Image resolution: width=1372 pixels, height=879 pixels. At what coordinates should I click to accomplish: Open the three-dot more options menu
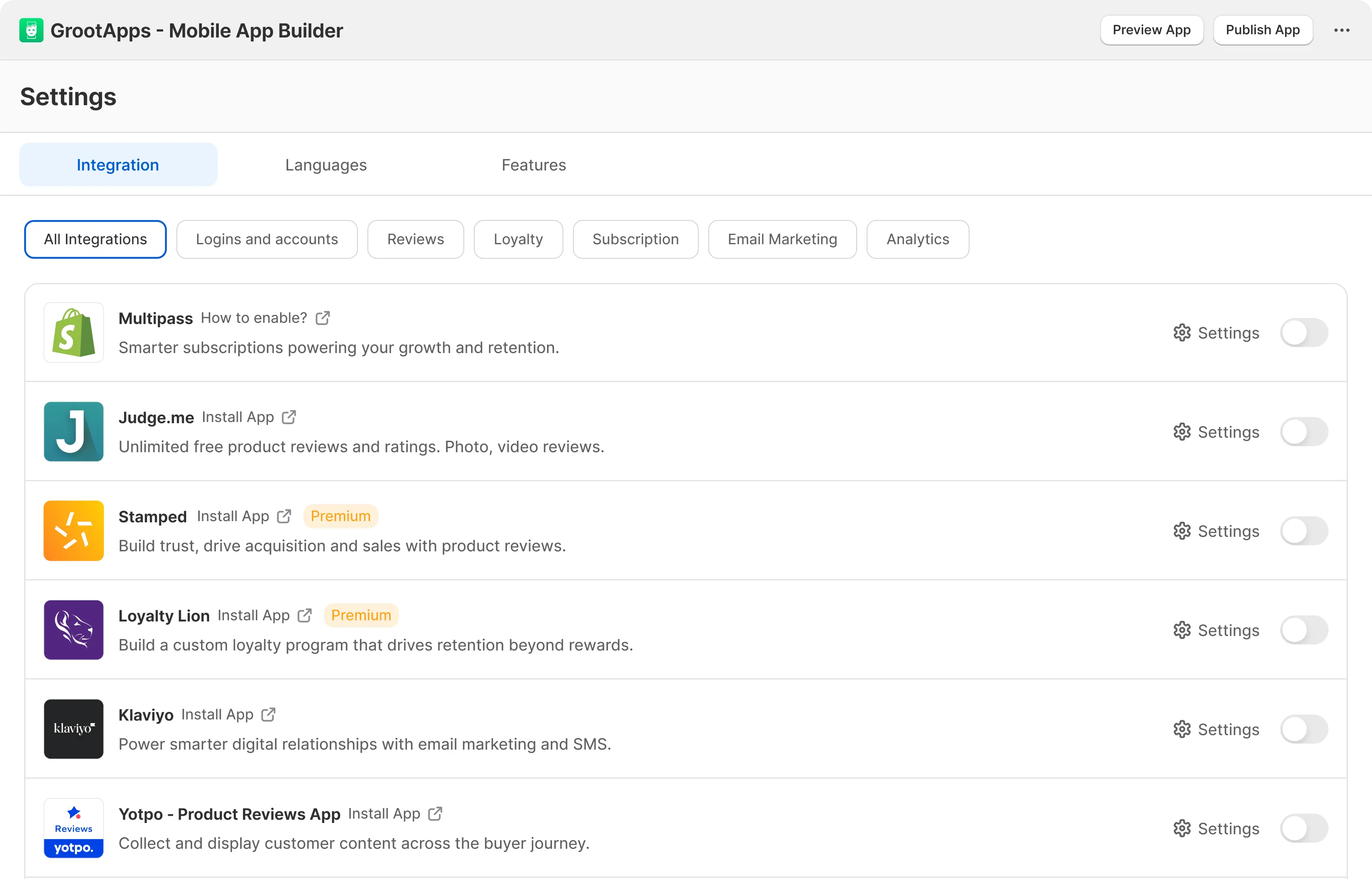1341,30
